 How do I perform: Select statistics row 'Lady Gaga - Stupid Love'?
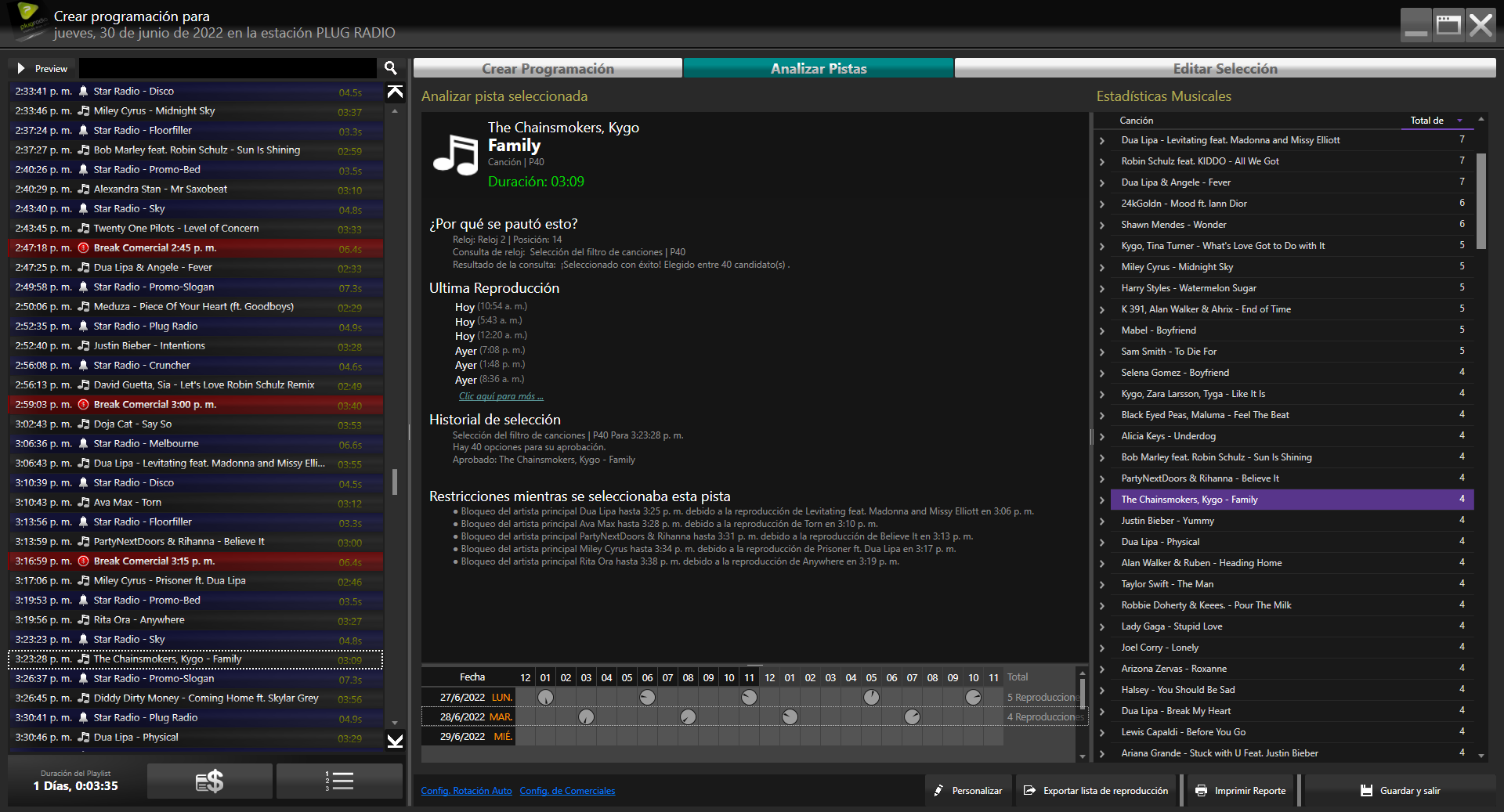point(1292,626)
